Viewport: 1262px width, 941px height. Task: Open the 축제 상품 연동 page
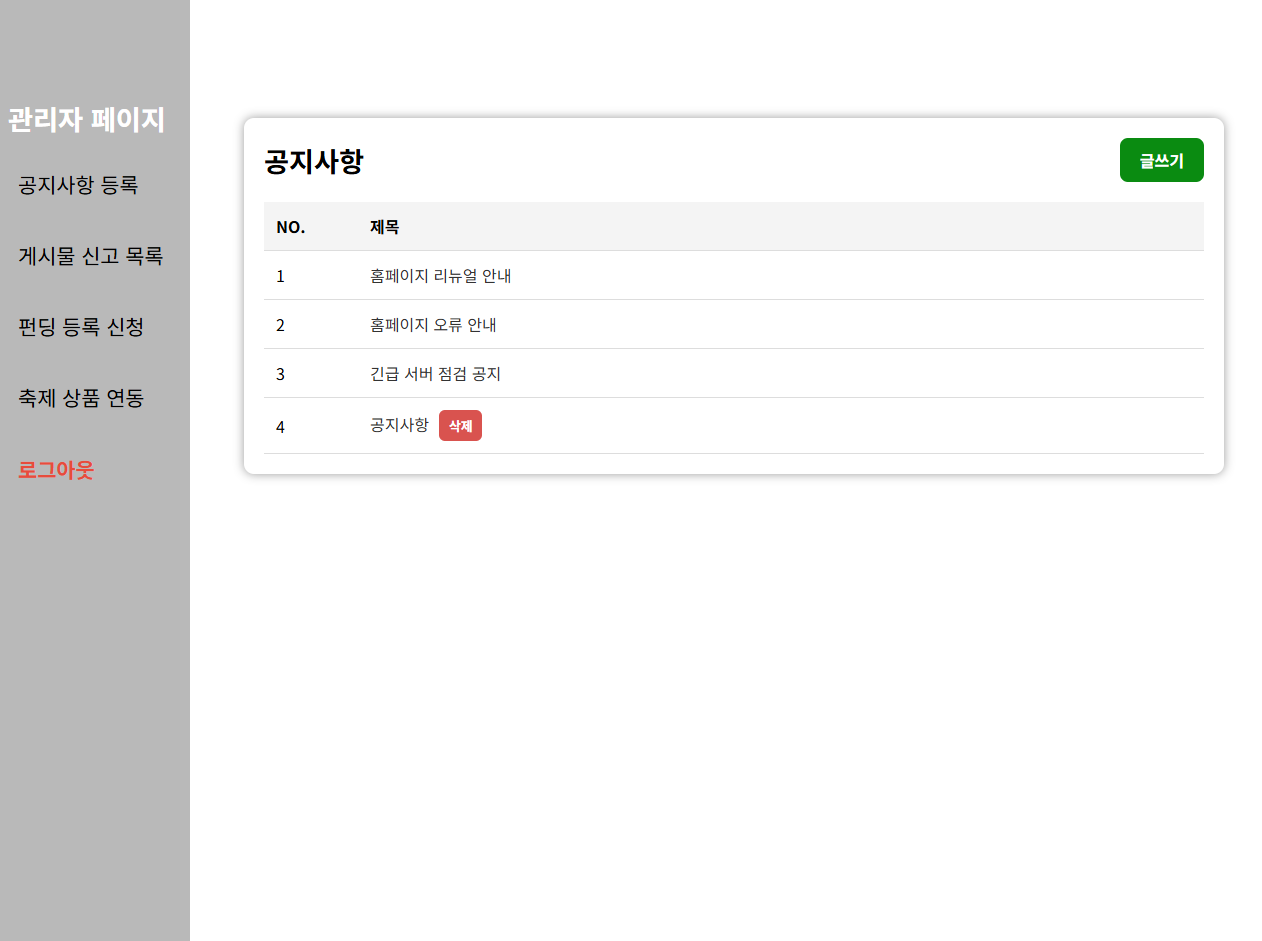(80, 398)
